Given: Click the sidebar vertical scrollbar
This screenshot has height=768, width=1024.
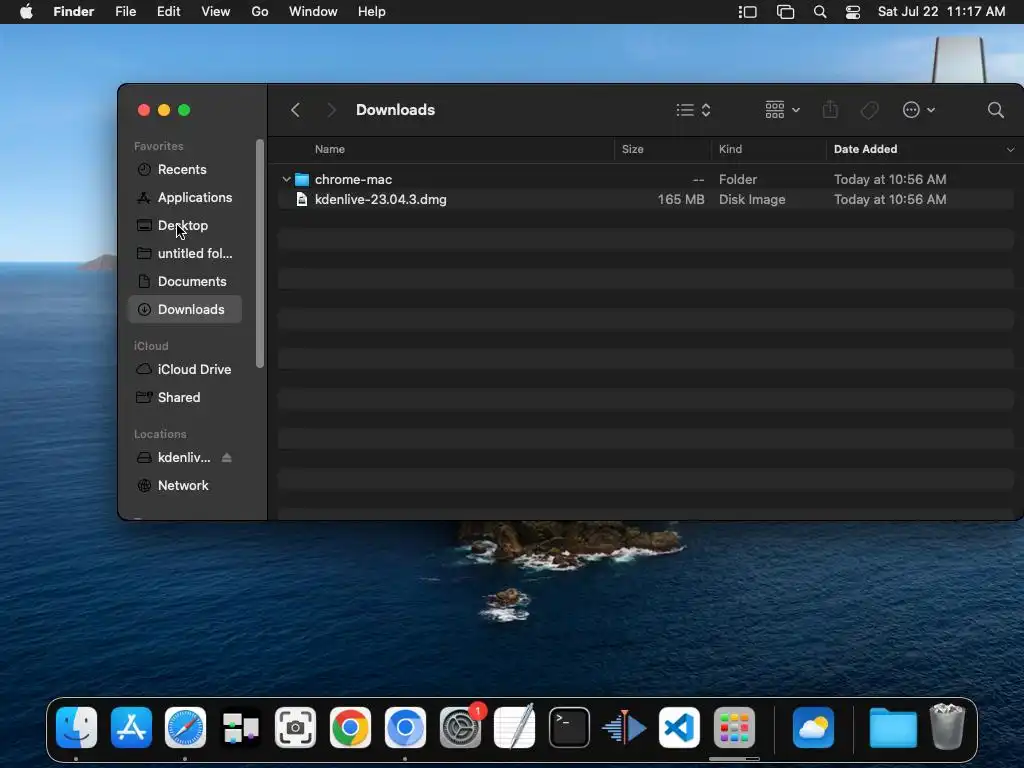Looking at the screenshot, I should tap(260, 253).
